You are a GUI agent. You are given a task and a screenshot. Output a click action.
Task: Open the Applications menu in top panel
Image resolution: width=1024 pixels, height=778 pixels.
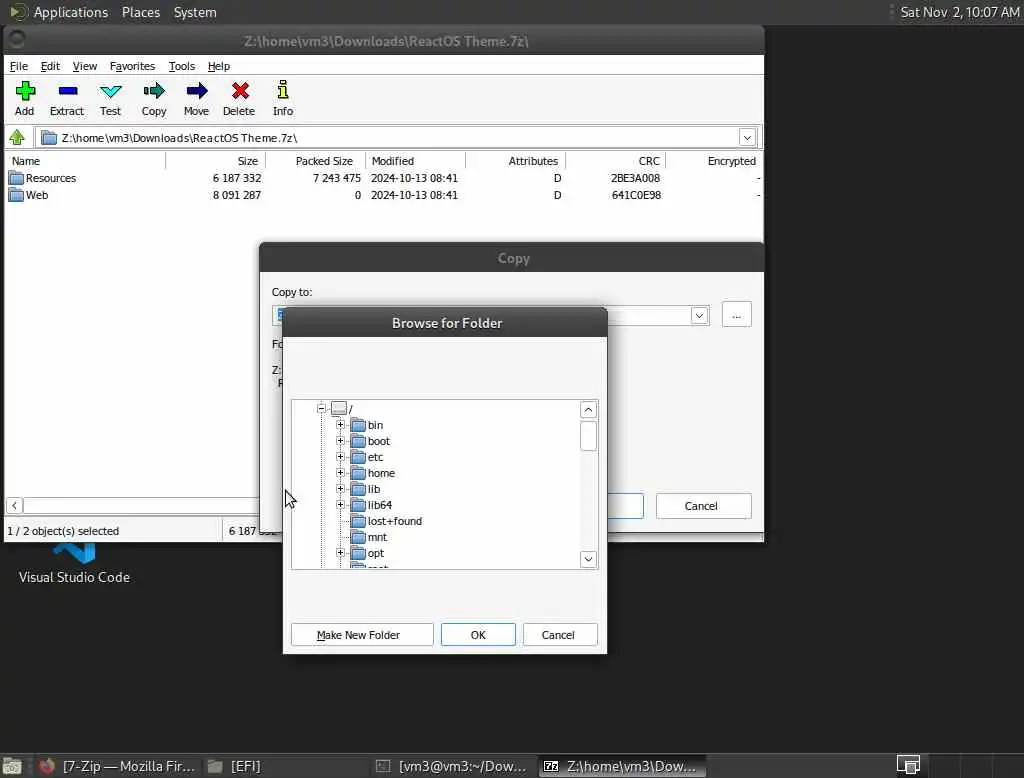[71, 12]
